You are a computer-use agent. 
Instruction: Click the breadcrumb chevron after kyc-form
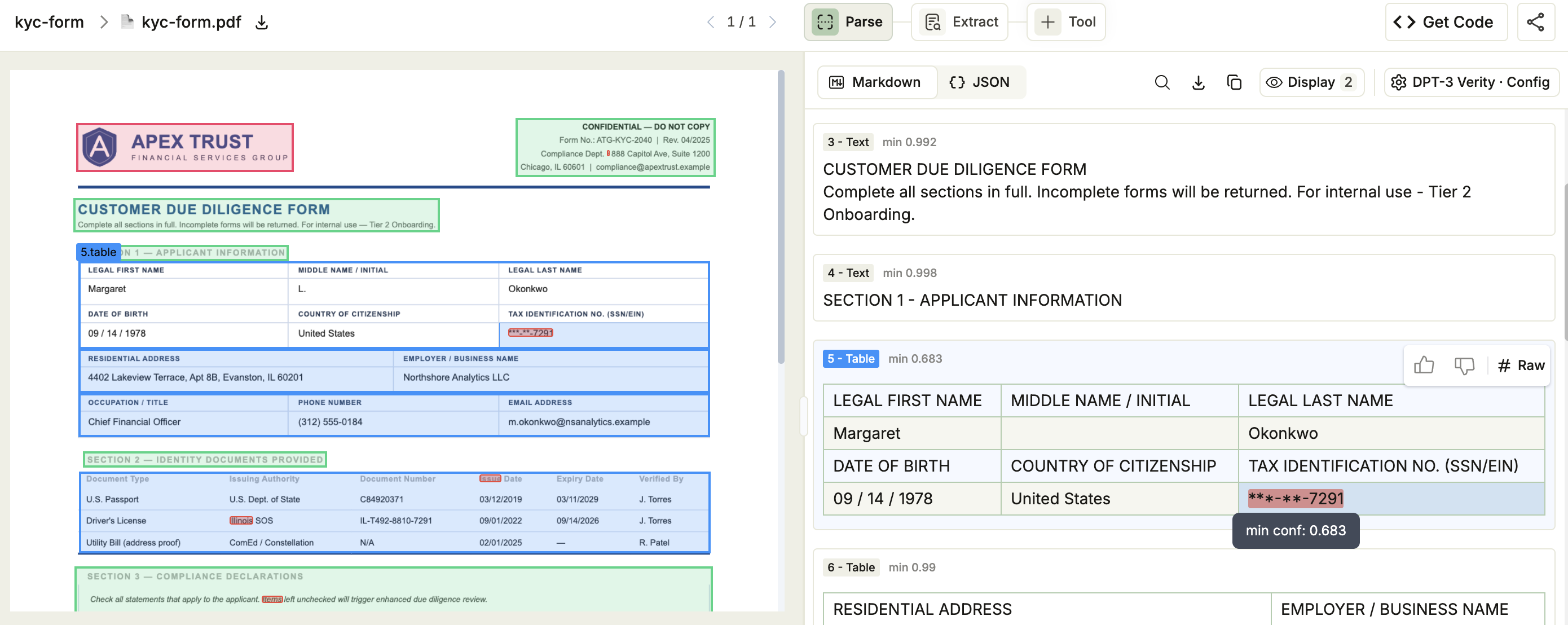[104, 22]
